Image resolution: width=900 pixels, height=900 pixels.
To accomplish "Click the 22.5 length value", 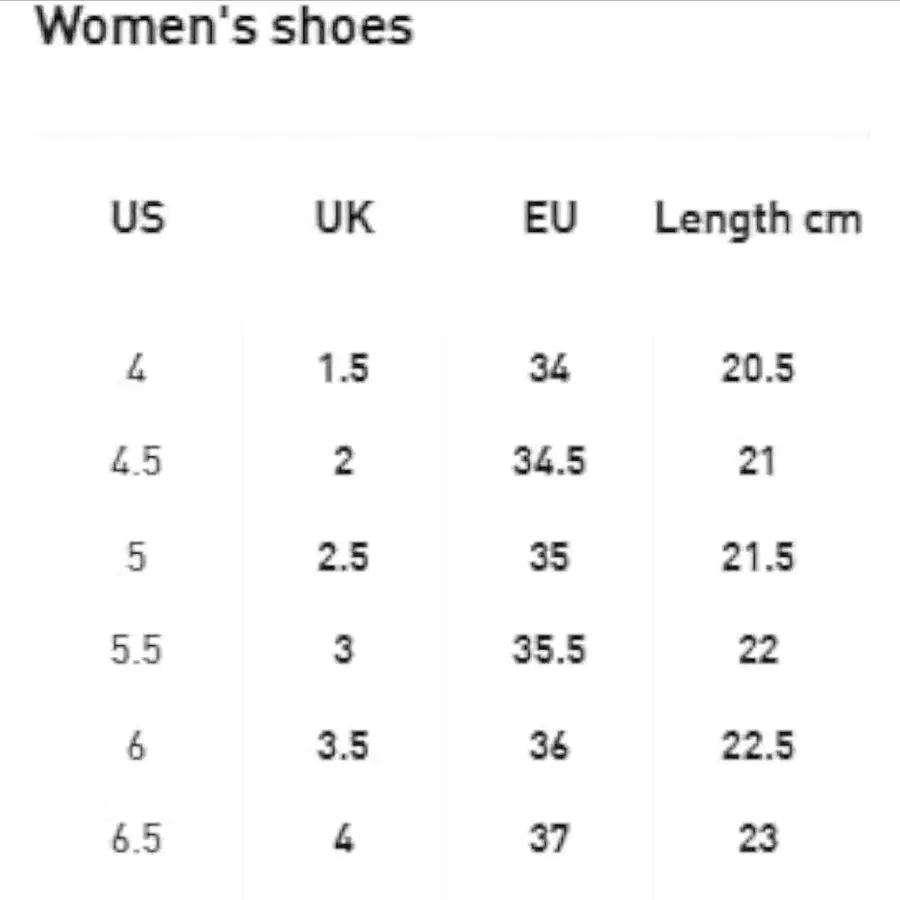I will [758, 745].
